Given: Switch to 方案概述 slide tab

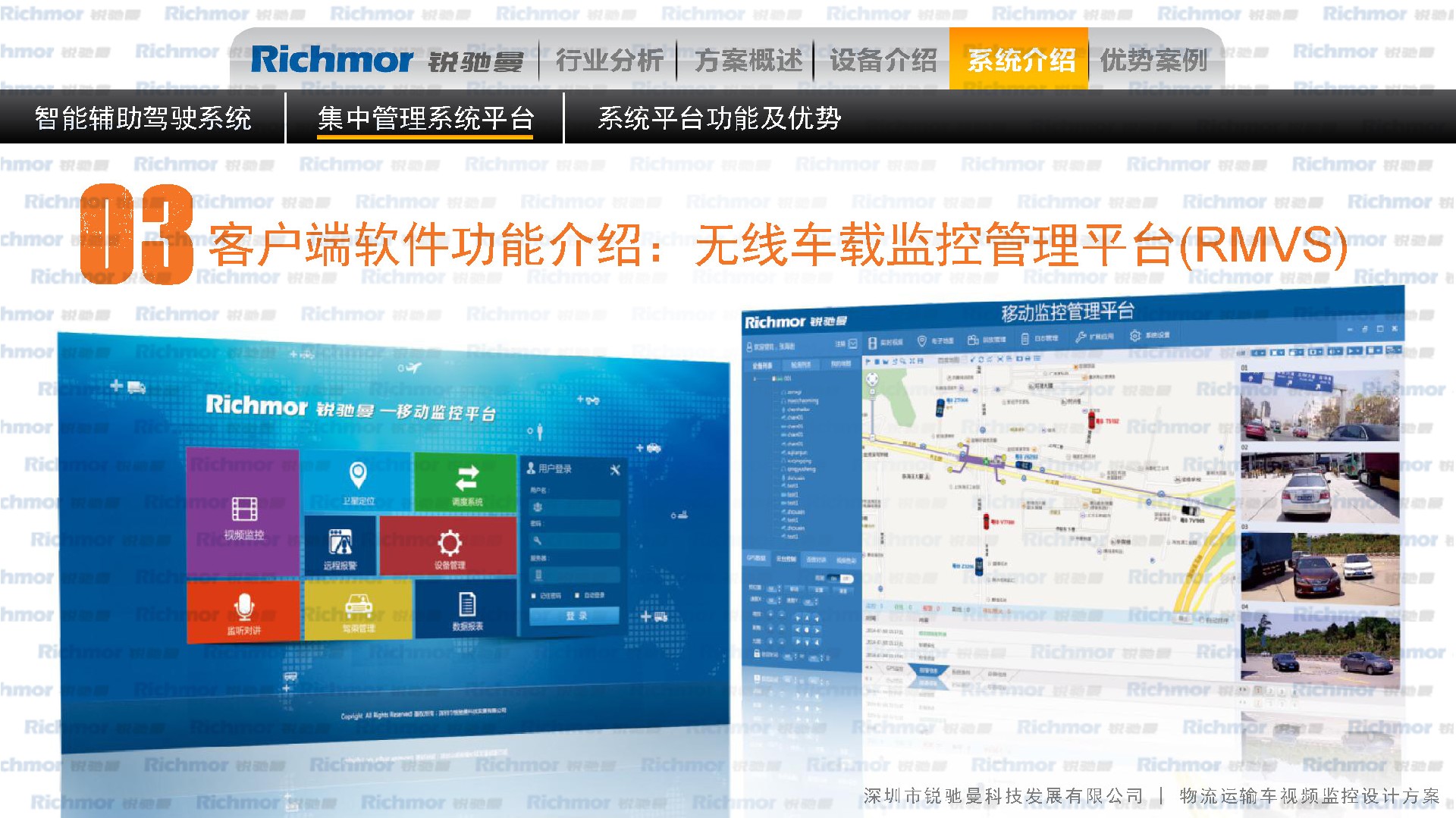Looking at the screenshot, I should (x=748, y=60).
